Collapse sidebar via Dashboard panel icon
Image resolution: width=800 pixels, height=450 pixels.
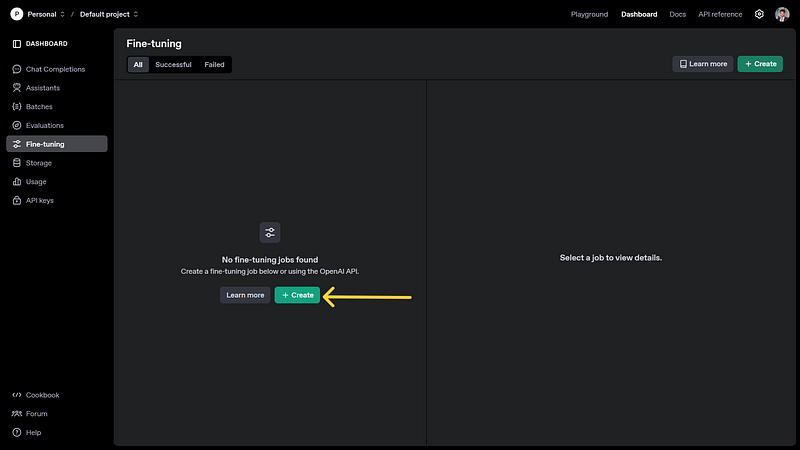click(17, 44)
